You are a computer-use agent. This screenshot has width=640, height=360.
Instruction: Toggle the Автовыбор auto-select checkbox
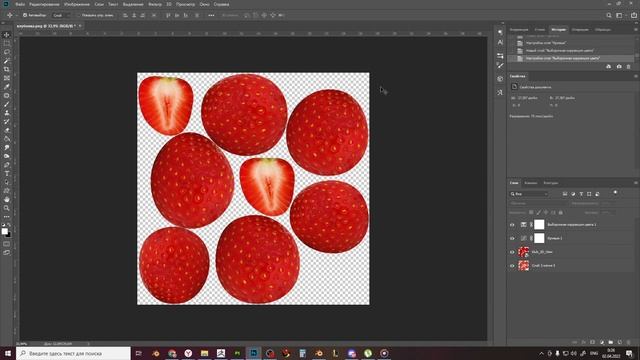tap(25, 15)
